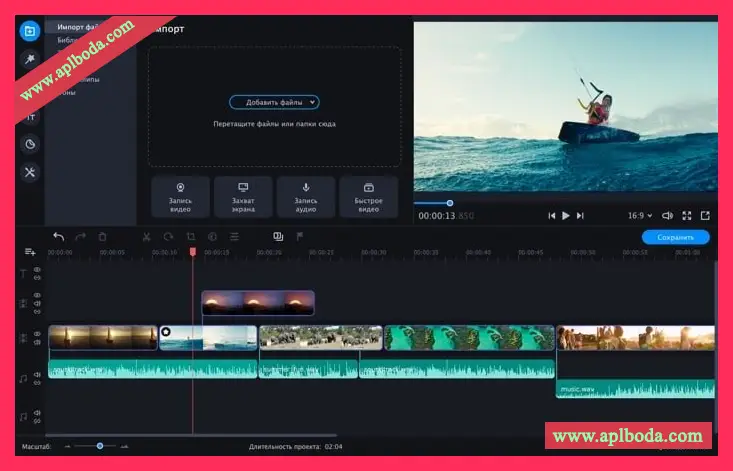Hide the overlay video track with its eye icon
Screen dimensions: 733x471
[37, 295]
